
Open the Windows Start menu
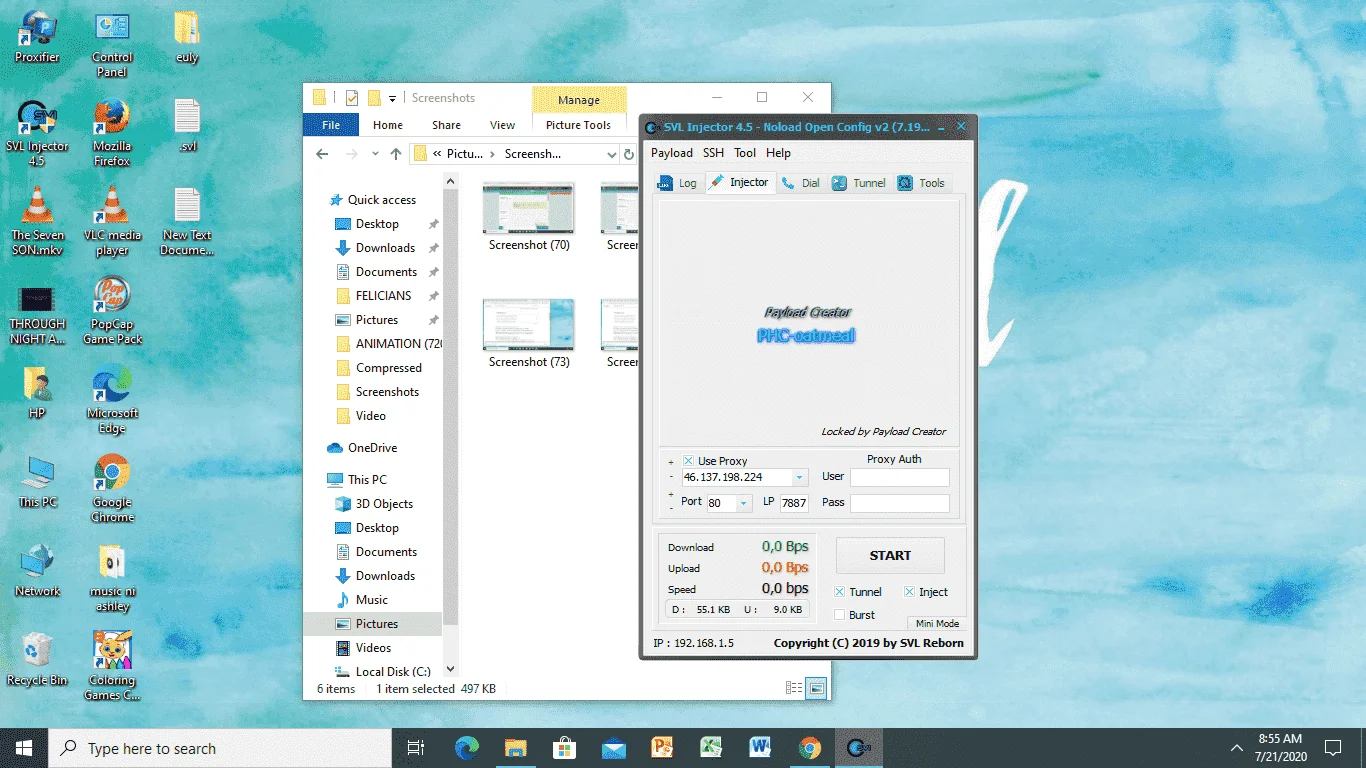point(24,748)
